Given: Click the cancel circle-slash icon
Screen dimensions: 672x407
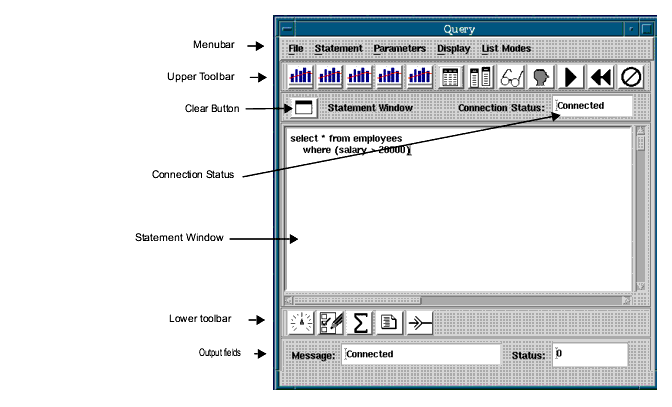Looking at the screenshot, I should click(x=630, y=76).
